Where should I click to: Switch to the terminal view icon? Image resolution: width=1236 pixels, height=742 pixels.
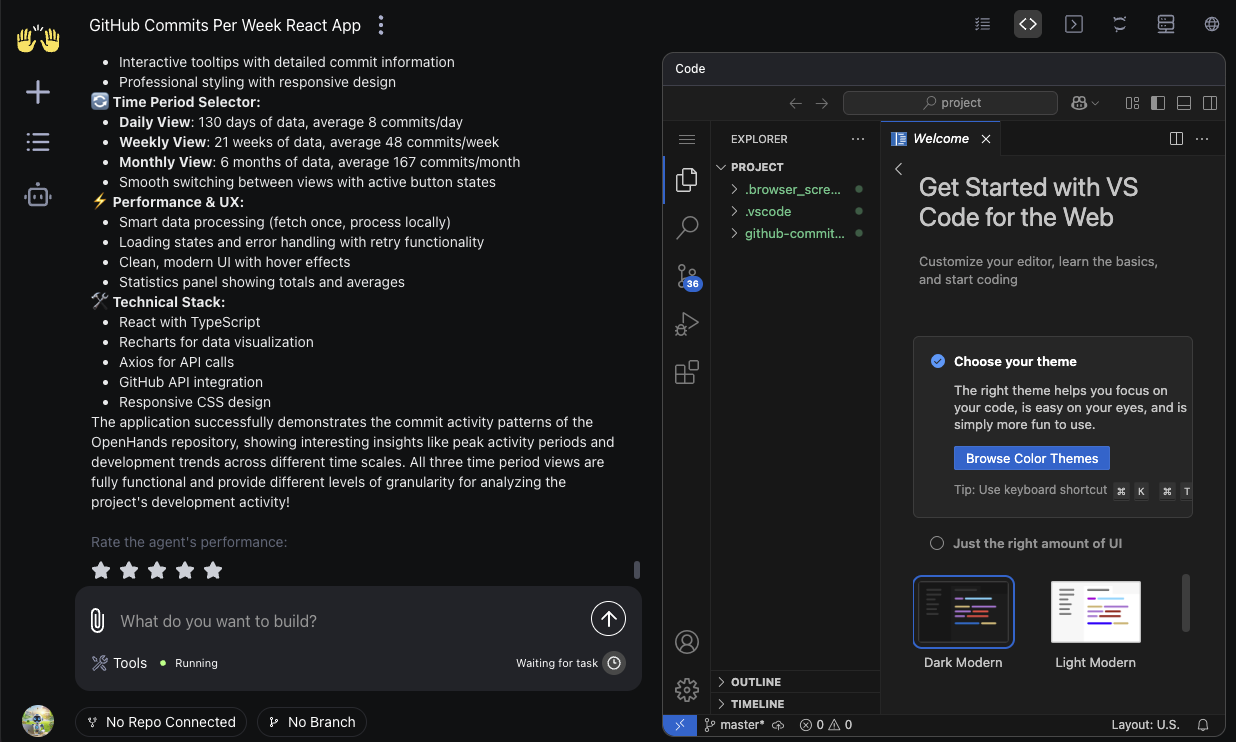[x=1074, y=24]
